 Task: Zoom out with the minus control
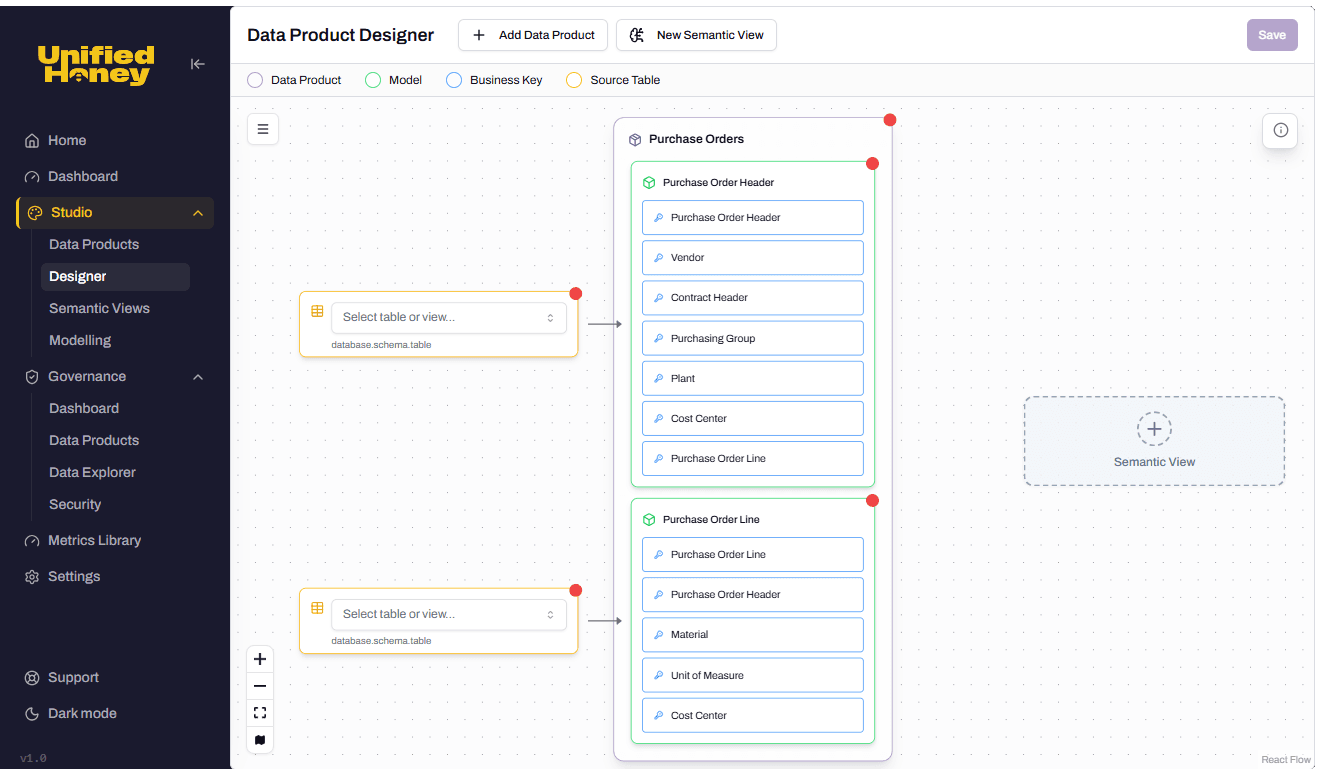[x=260, y=686]
